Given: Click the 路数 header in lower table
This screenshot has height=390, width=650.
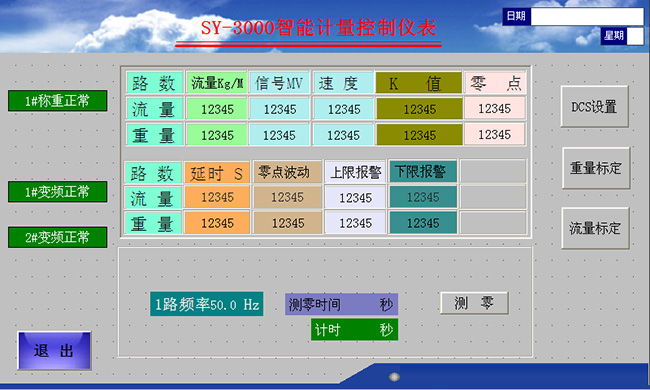Looking at the screenshot, I should 153,172.
